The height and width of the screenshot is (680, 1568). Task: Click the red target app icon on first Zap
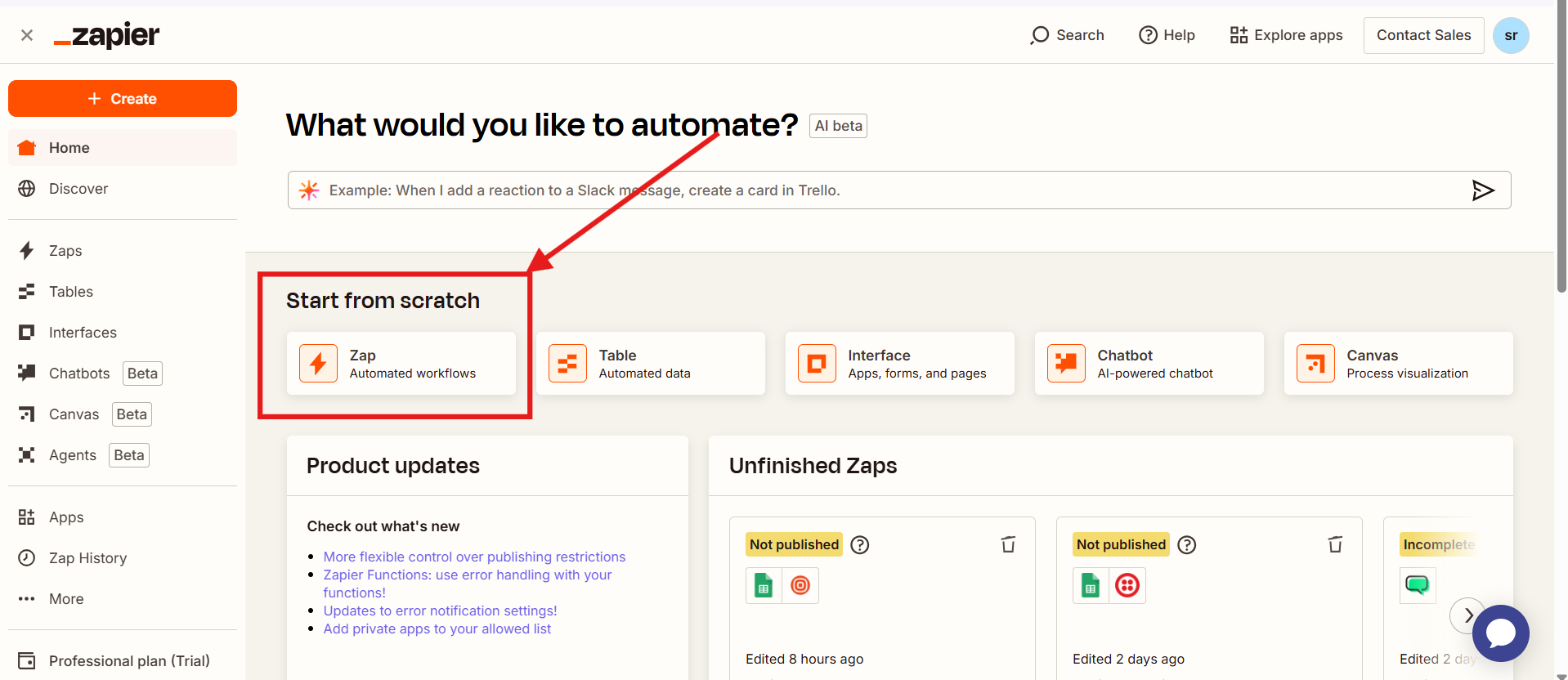pos(800,586)
